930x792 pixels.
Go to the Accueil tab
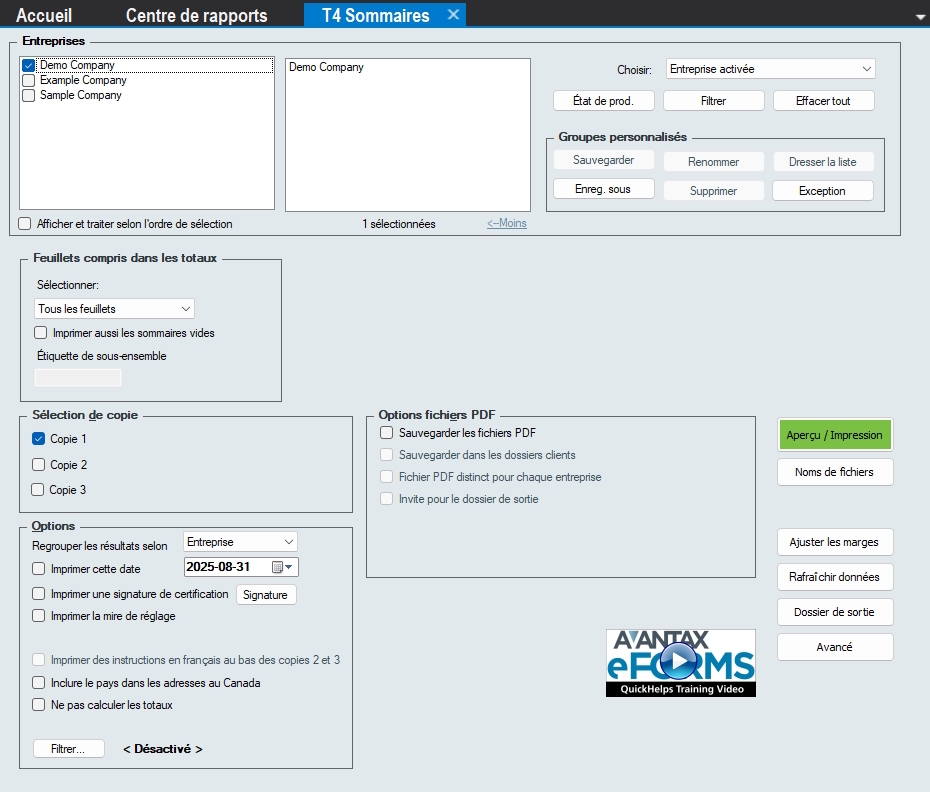click(x=44, y=16)
